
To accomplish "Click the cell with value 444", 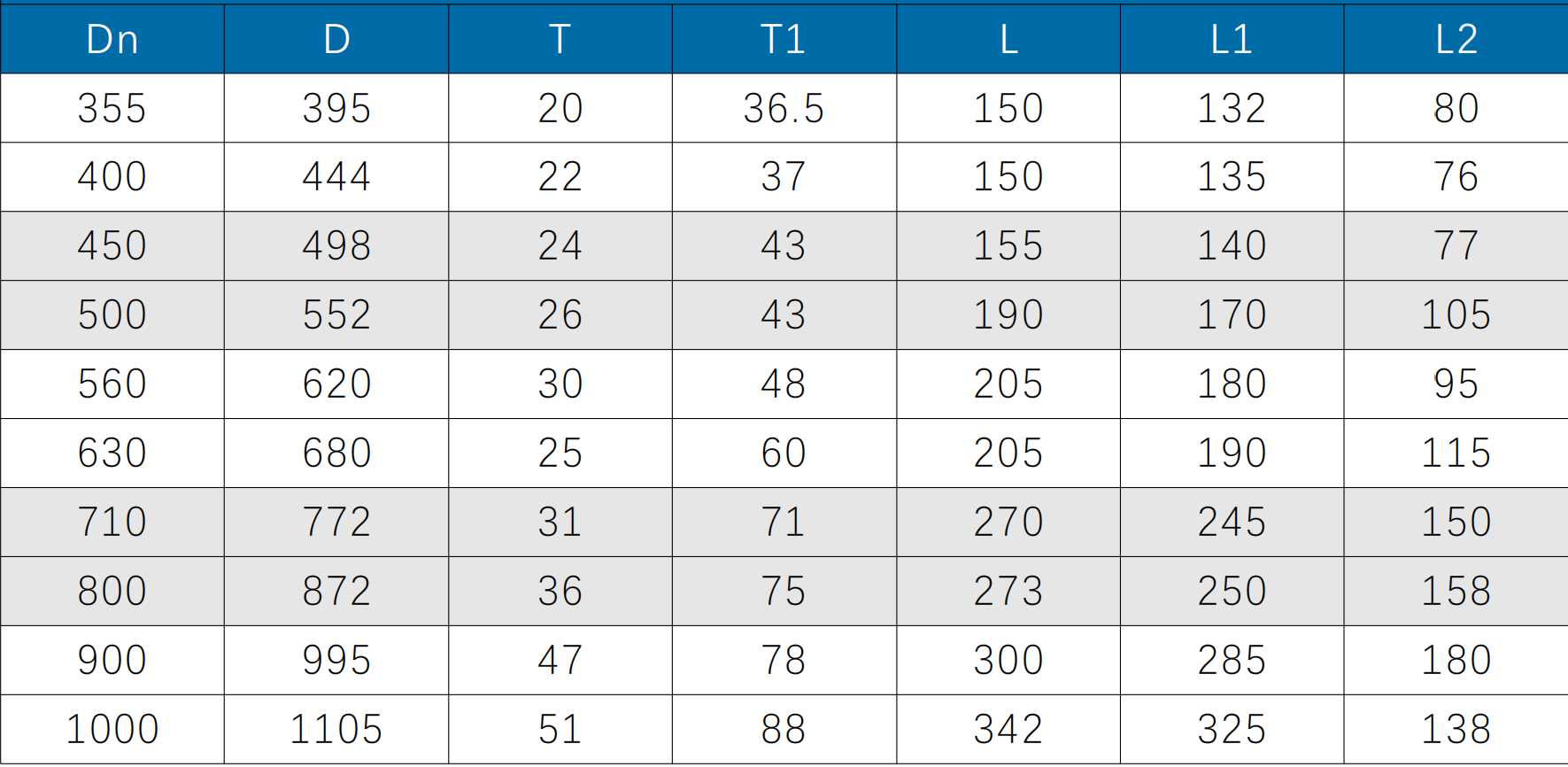I will point(336,176).
